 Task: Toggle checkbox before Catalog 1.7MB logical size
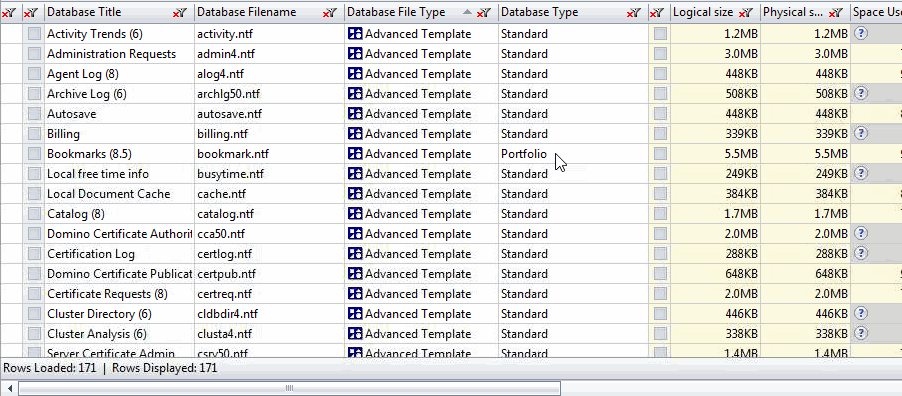pyautogui.click(x=660, y=214)
